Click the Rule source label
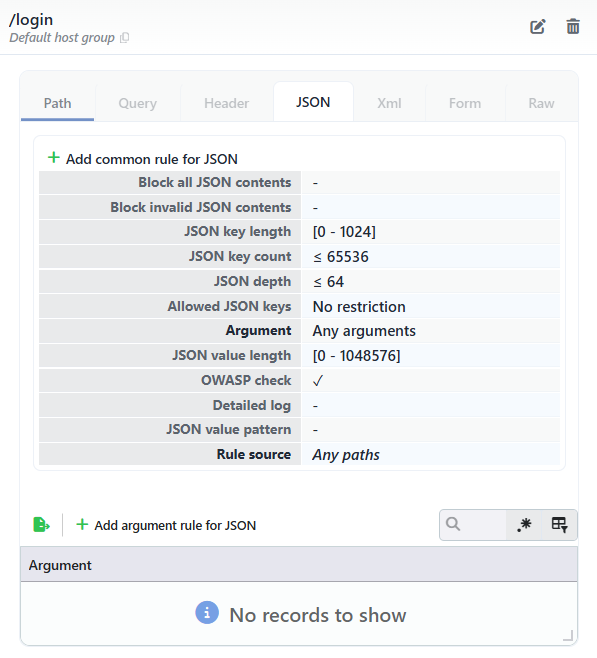This screenshot has width=597, height=658. (254, 454)
